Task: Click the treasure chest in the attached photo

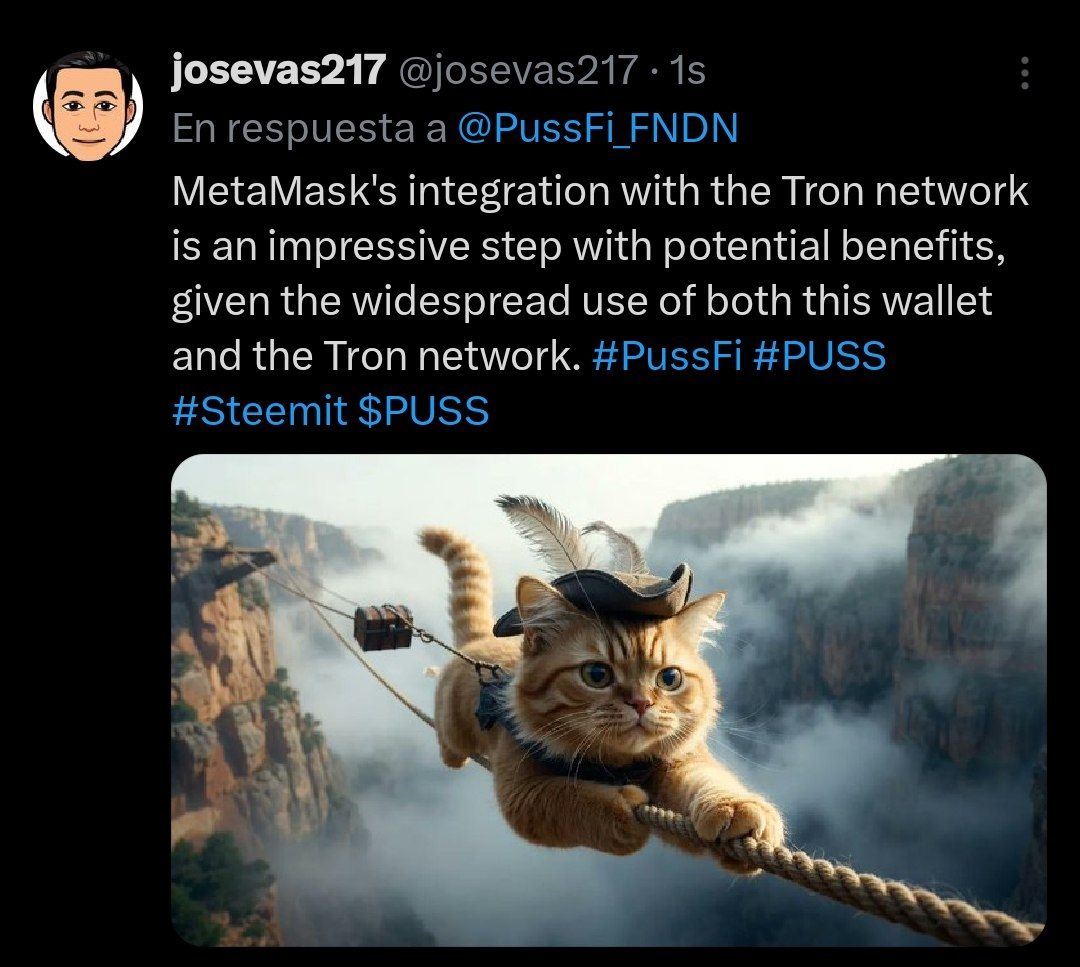Action: (x=384, y=627)
